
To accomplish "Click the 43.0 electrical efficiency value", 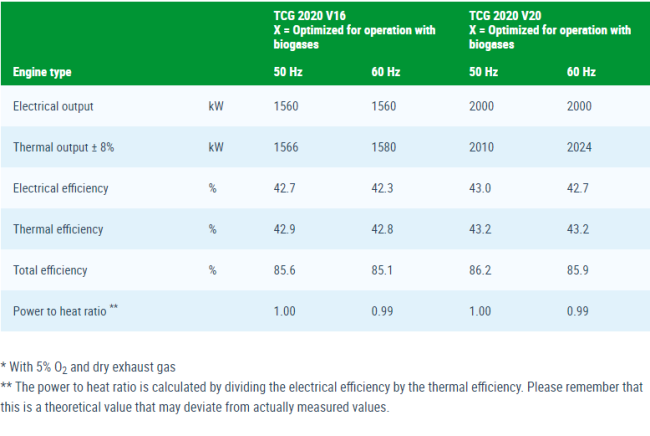I will click(480, 188).
